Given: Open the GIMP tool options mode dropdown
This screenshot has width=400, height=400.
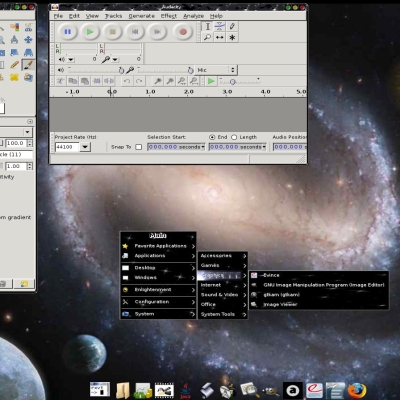Looking at the screenshot, I should (x=27, y=132).
